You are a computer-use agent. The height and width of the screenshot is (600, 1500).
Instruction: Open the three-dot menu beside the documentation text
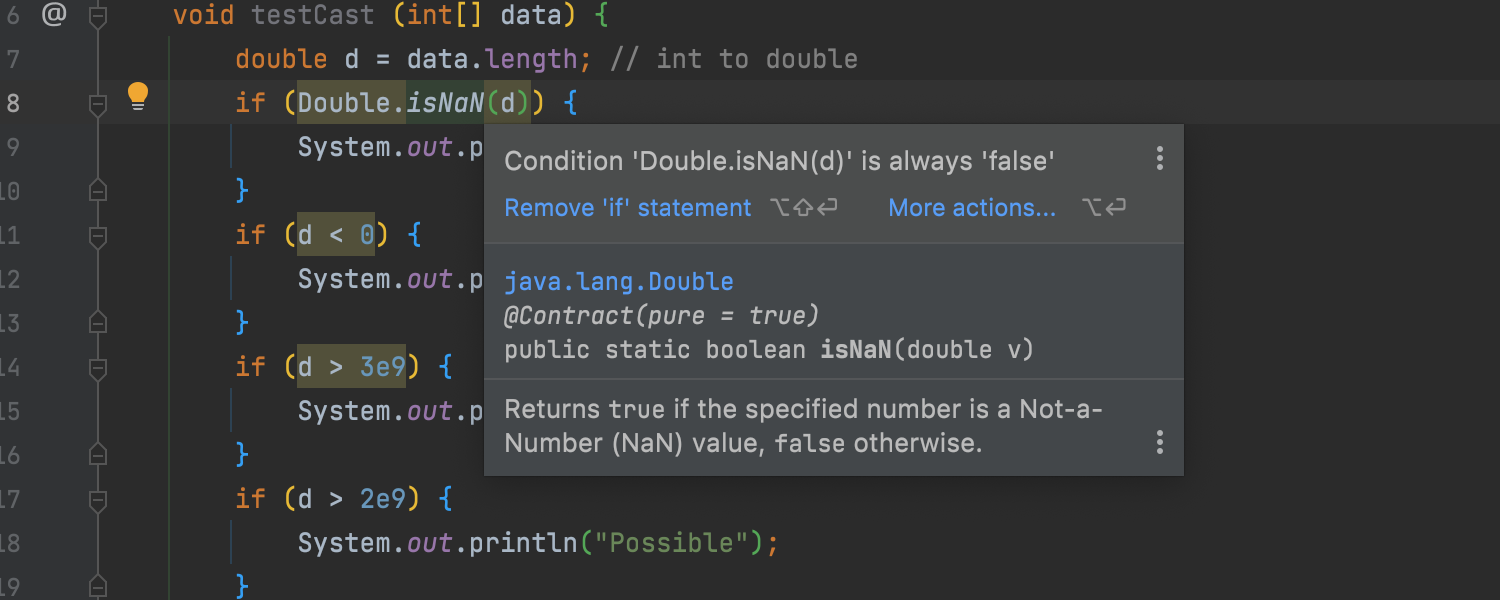pos(1160,442)
